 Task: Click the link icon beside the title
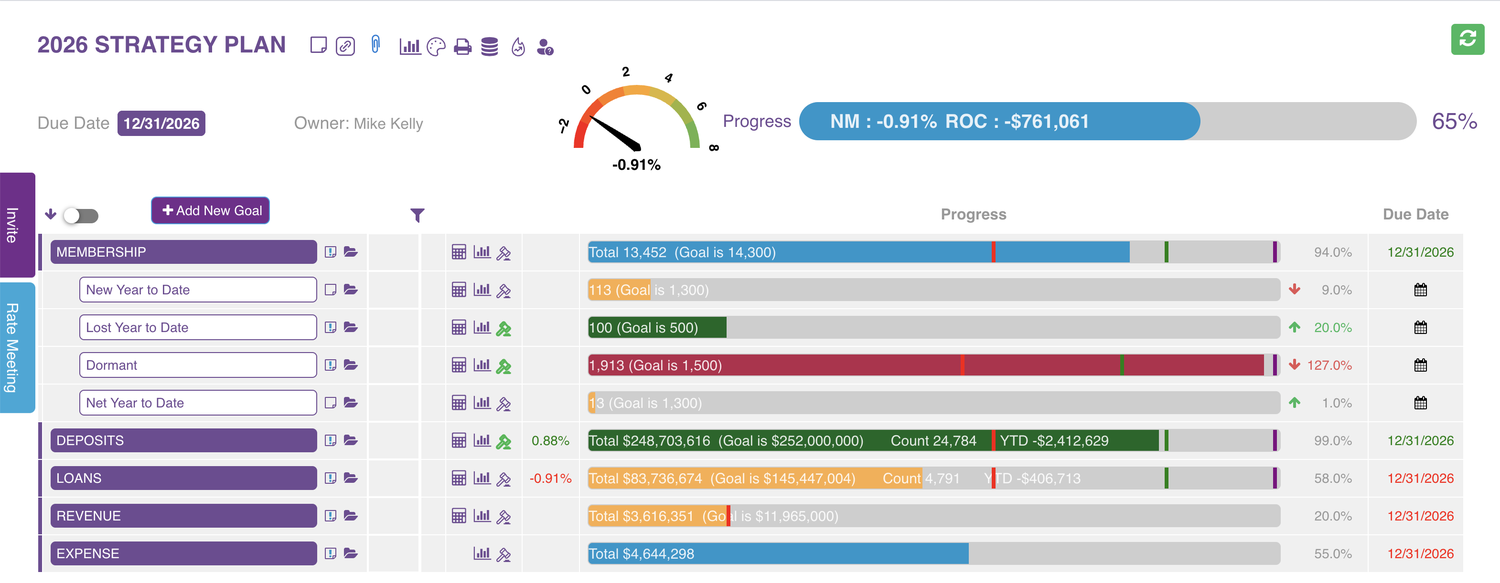tap(345, 46)
